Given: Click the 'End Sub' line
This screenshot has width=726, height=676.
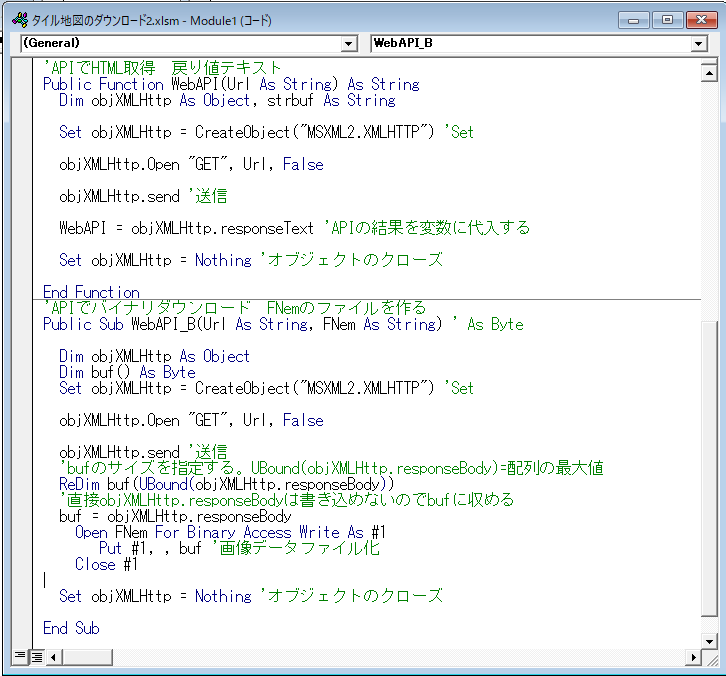Looking at the screenshot, I should 71,628.
